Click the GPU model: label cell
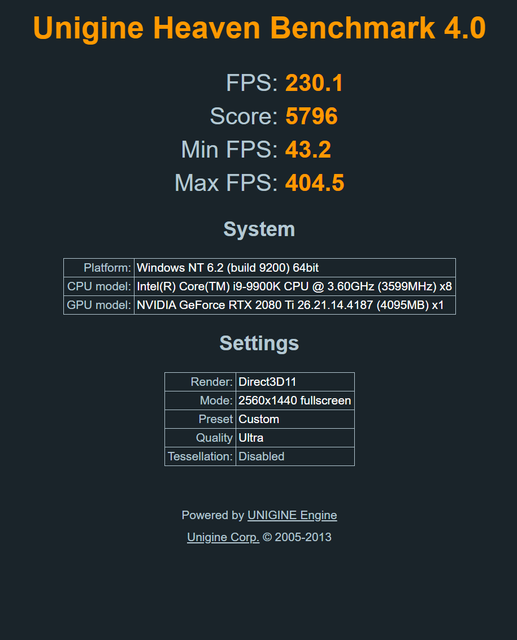The height and width of the screenshot is (640, 517). pos(99,305)
